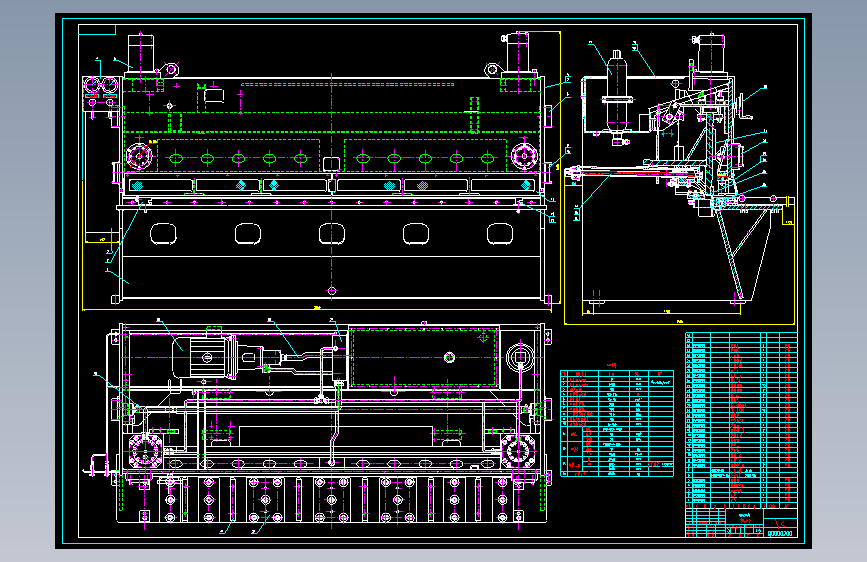Select the top plan view drawing
This screenshot has height=562, width=867.
pos(318,425)
